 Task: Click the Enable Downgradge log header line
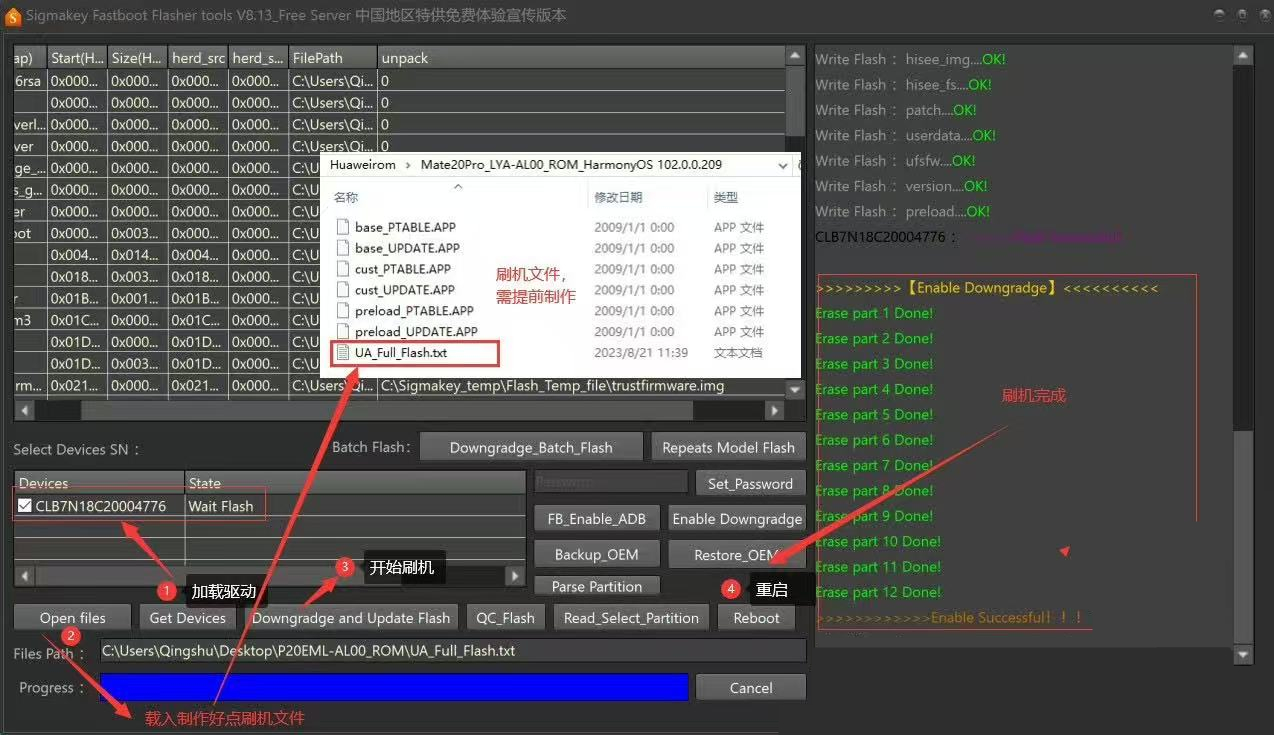987,288
